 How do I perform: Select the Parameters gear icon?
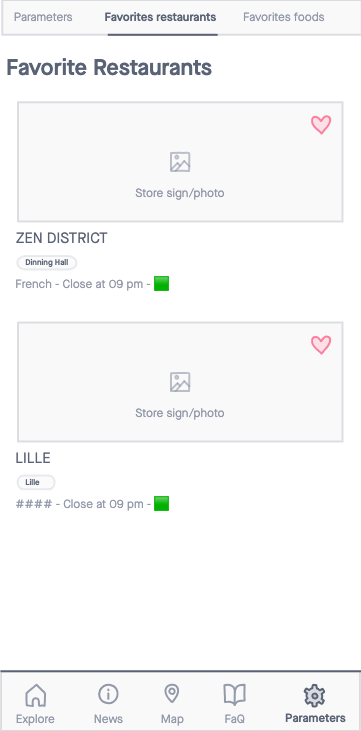point(315,696)
